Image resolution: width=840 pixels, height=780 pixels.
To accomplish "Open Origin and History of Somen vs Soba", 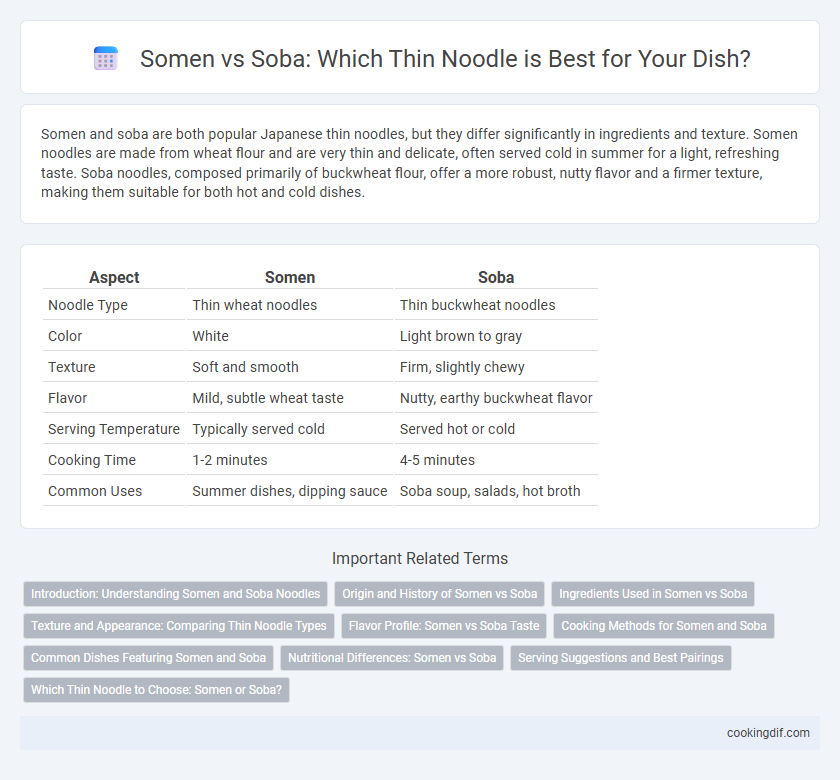I will [x=439, y=594].
